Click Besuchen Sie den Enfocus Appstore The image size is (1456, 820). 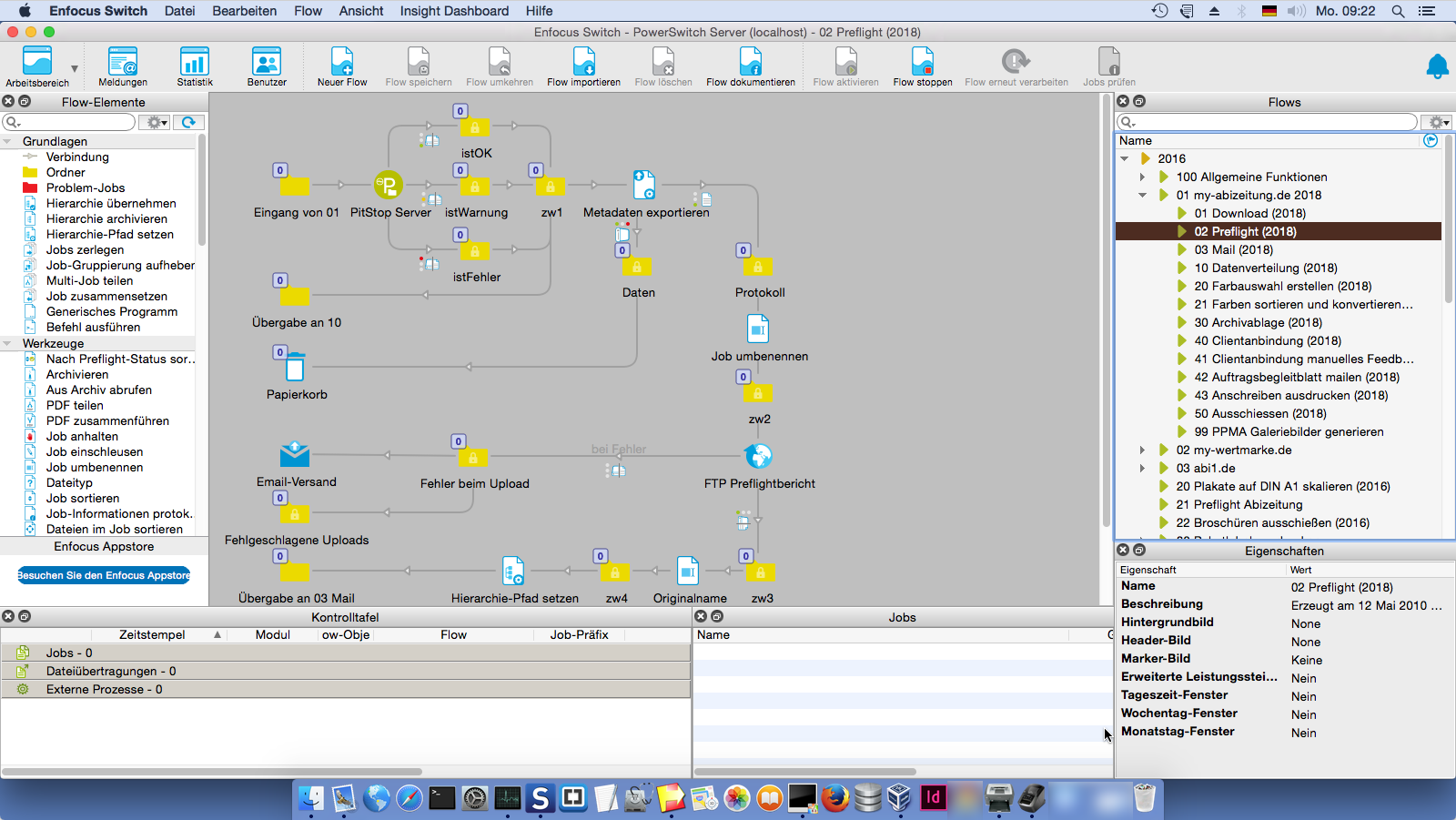click(x=104, y=575)
